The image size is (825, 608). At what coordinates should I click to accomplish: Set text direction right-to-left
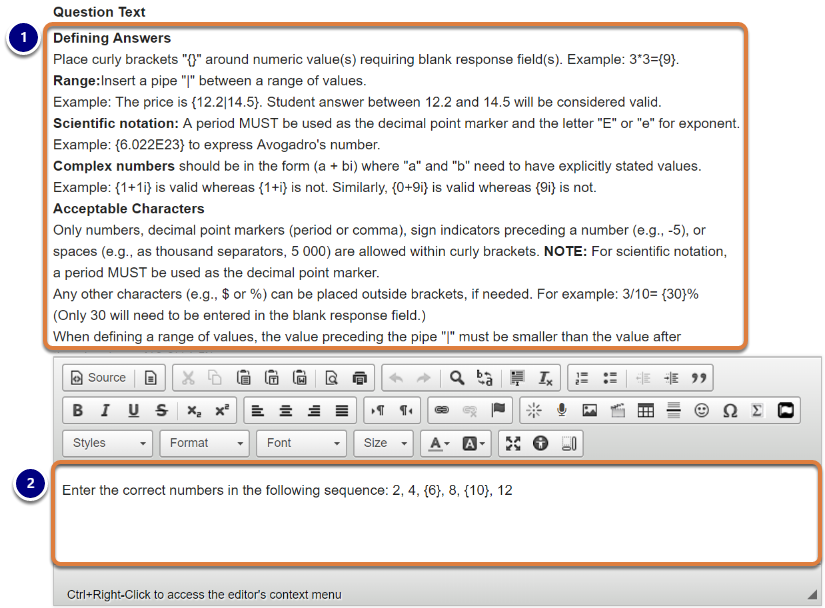click(x=406, y=410)
